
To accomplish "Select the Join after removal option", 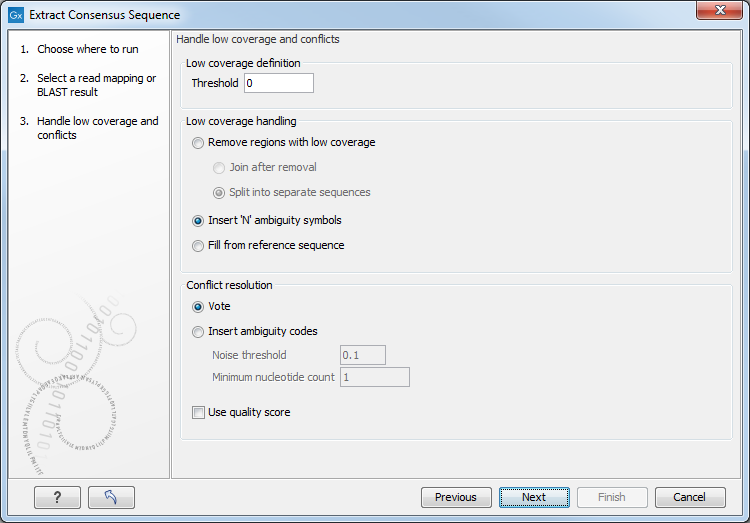I will click(219, 168).
